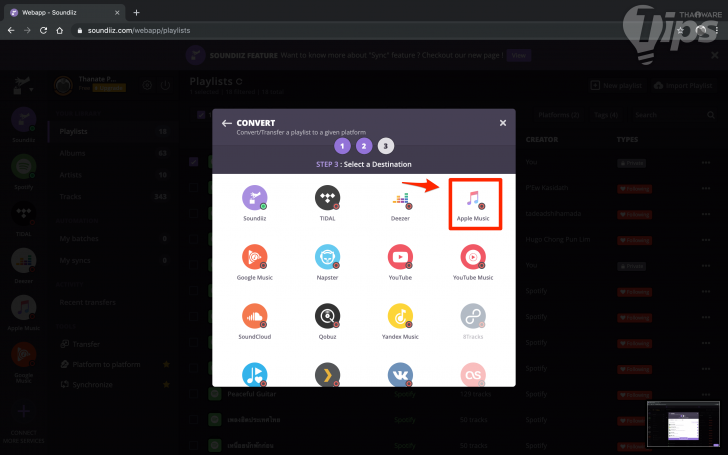
Task: Open My syncs in the sidebar
Action: [113, 260]
